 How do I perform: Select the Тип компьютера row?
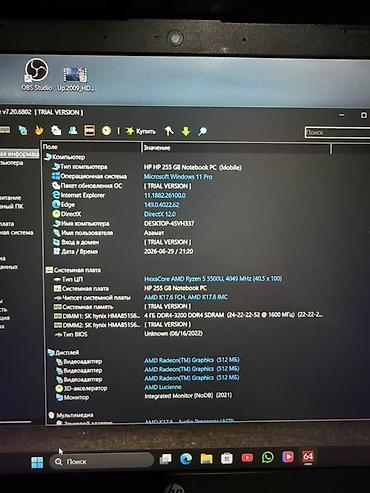pos(80,167)
